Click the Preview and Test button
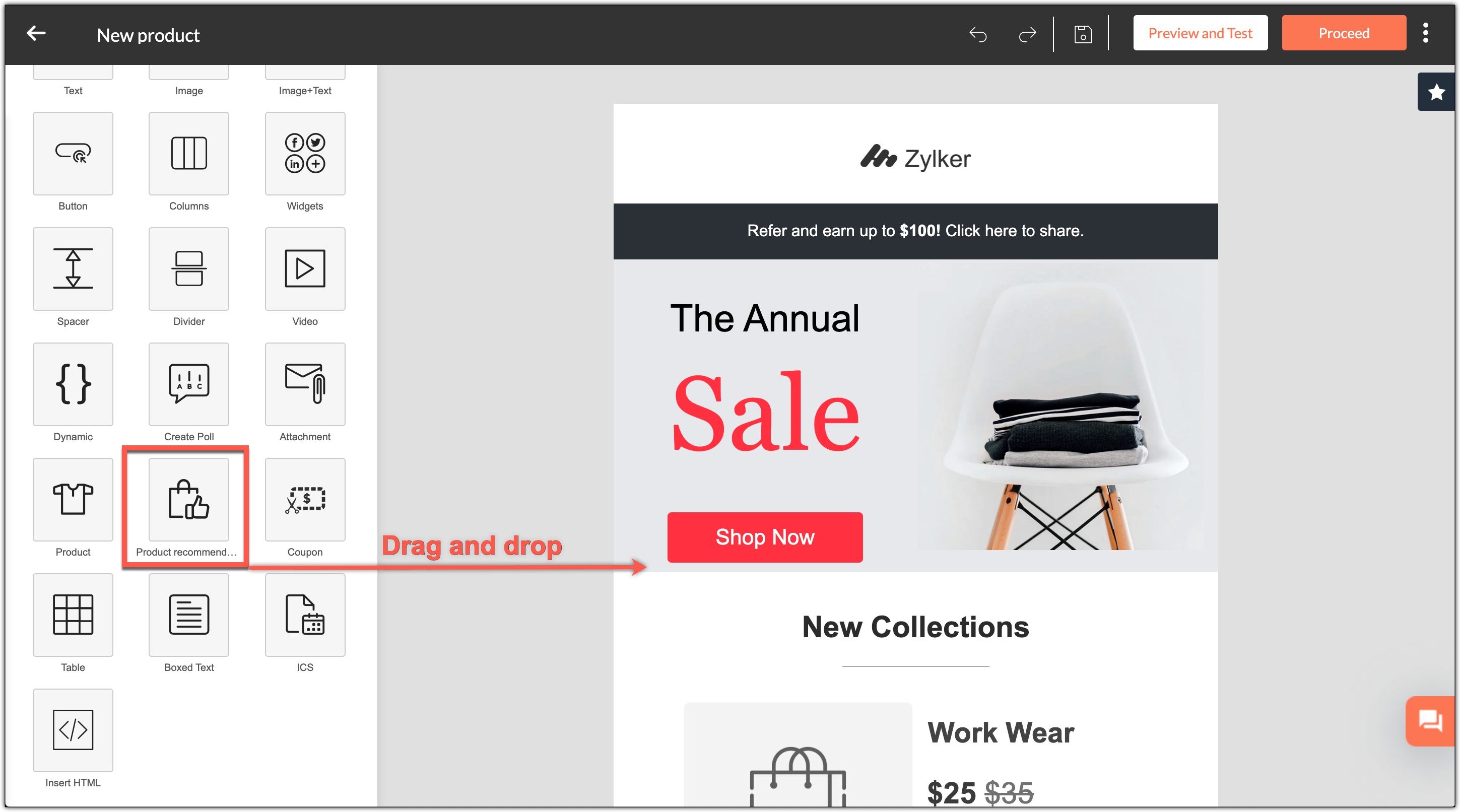1460x812 pixels. click(1200, 33)
